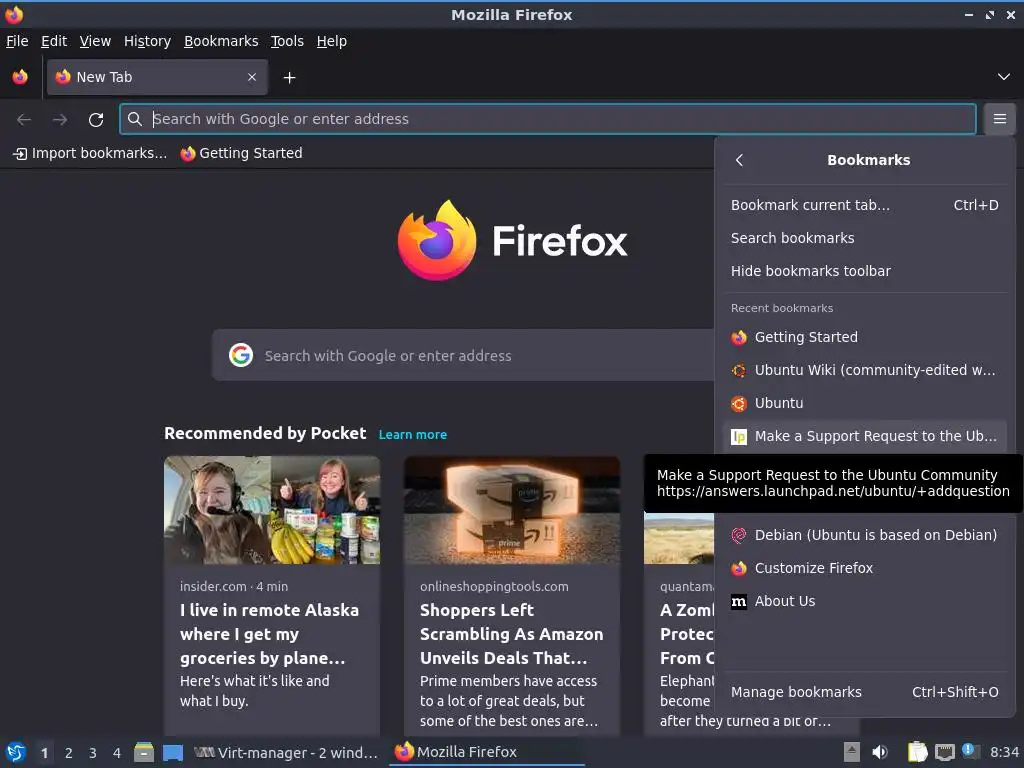Viewport: 1024px width, 768px height.
Task: Open the Edit menu
Action: [x=54, y=41]
